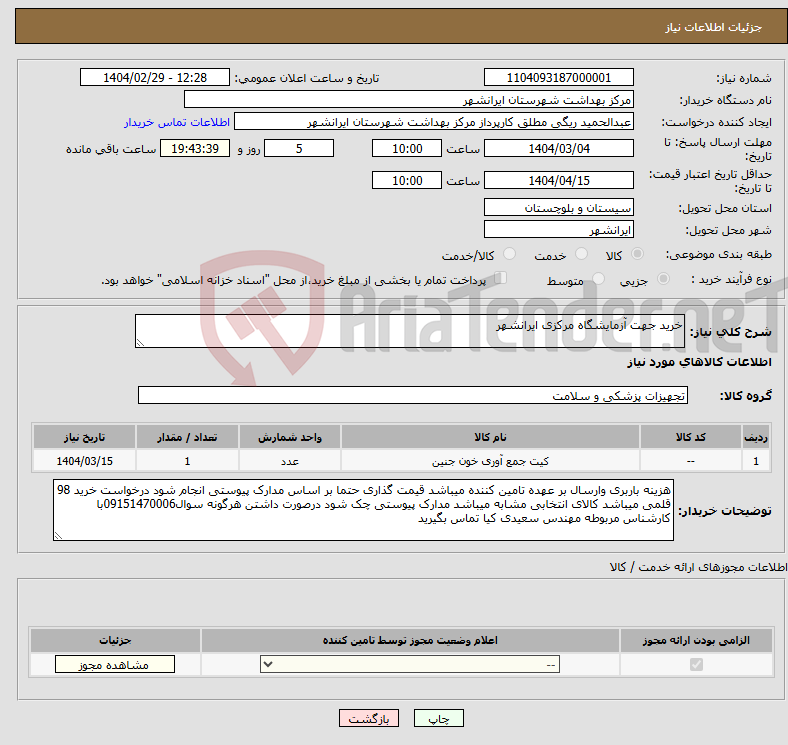Click the بازگشت back button

tap(369, 718)
